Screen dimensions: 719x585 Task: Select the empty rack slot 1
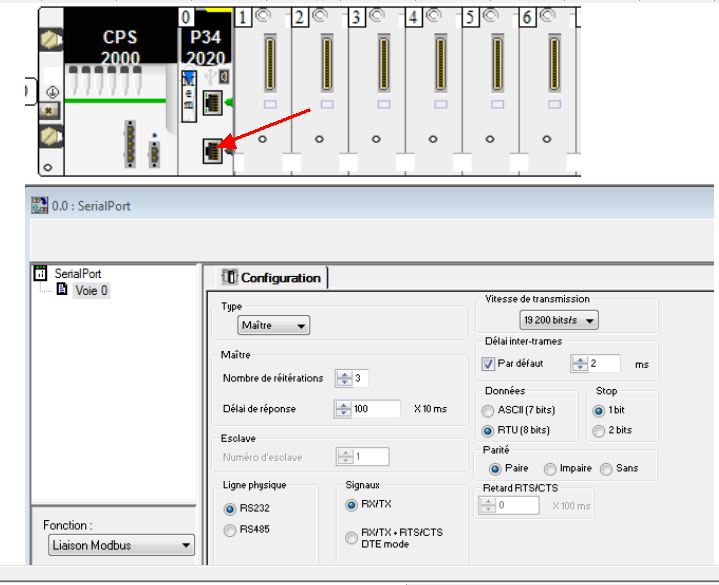pyautogui.click(x=260, y=90)
